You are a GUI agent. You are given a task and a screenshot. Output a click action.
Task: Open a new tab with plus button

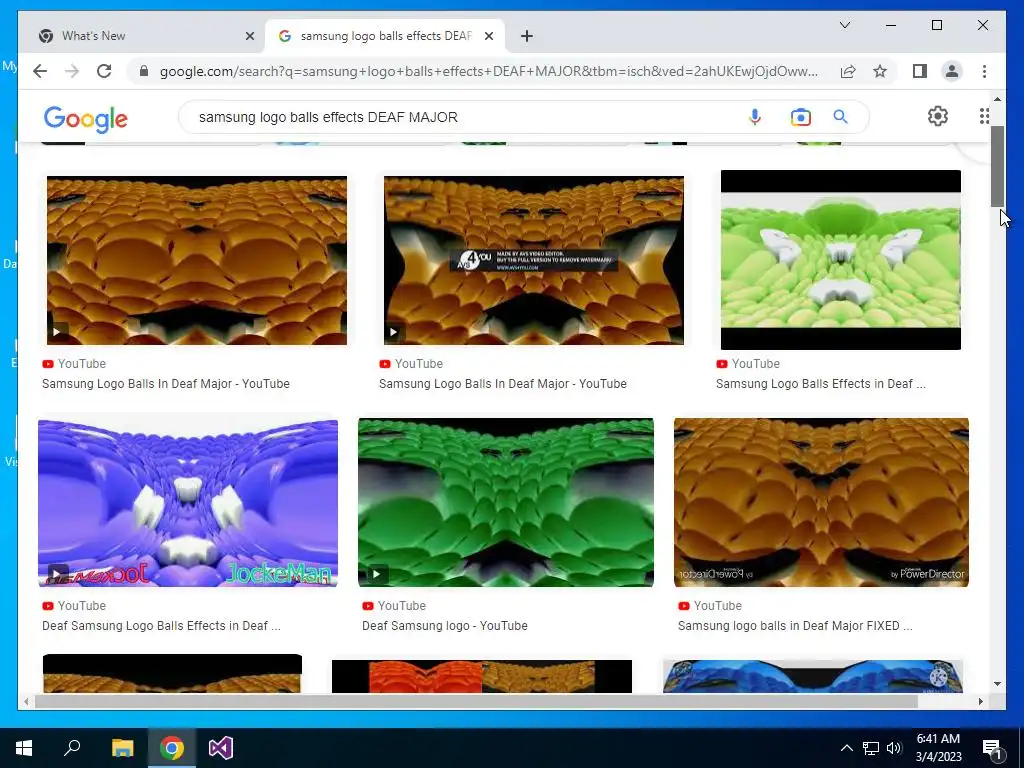(527, 36)
